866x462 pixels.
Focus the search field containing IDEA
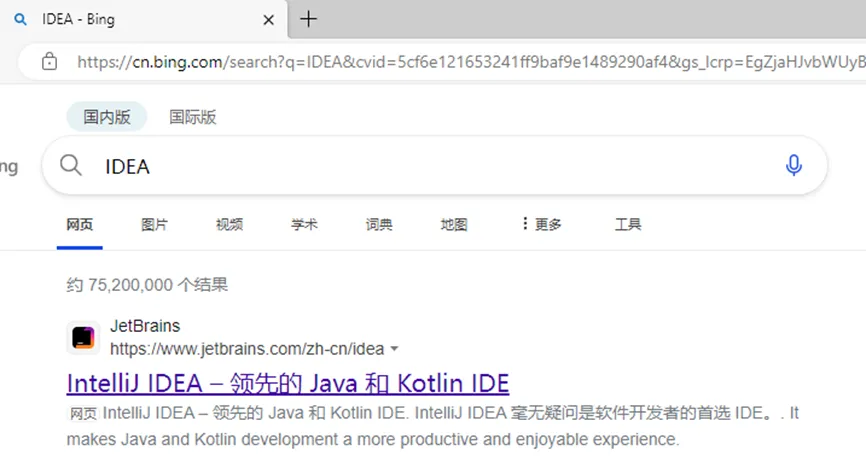pos(430,166)
